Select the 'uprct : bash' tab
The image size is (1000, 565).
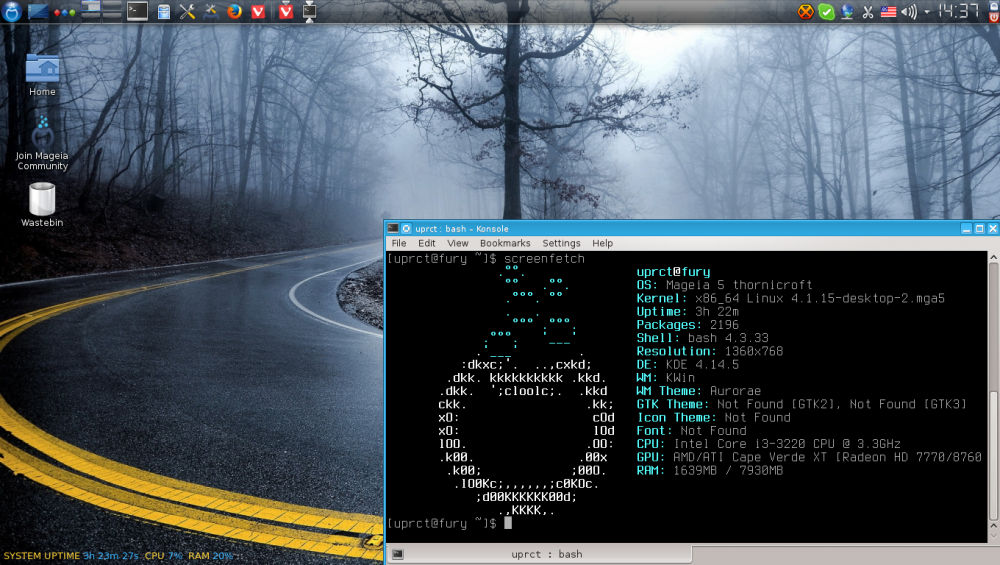click(547, 554)
